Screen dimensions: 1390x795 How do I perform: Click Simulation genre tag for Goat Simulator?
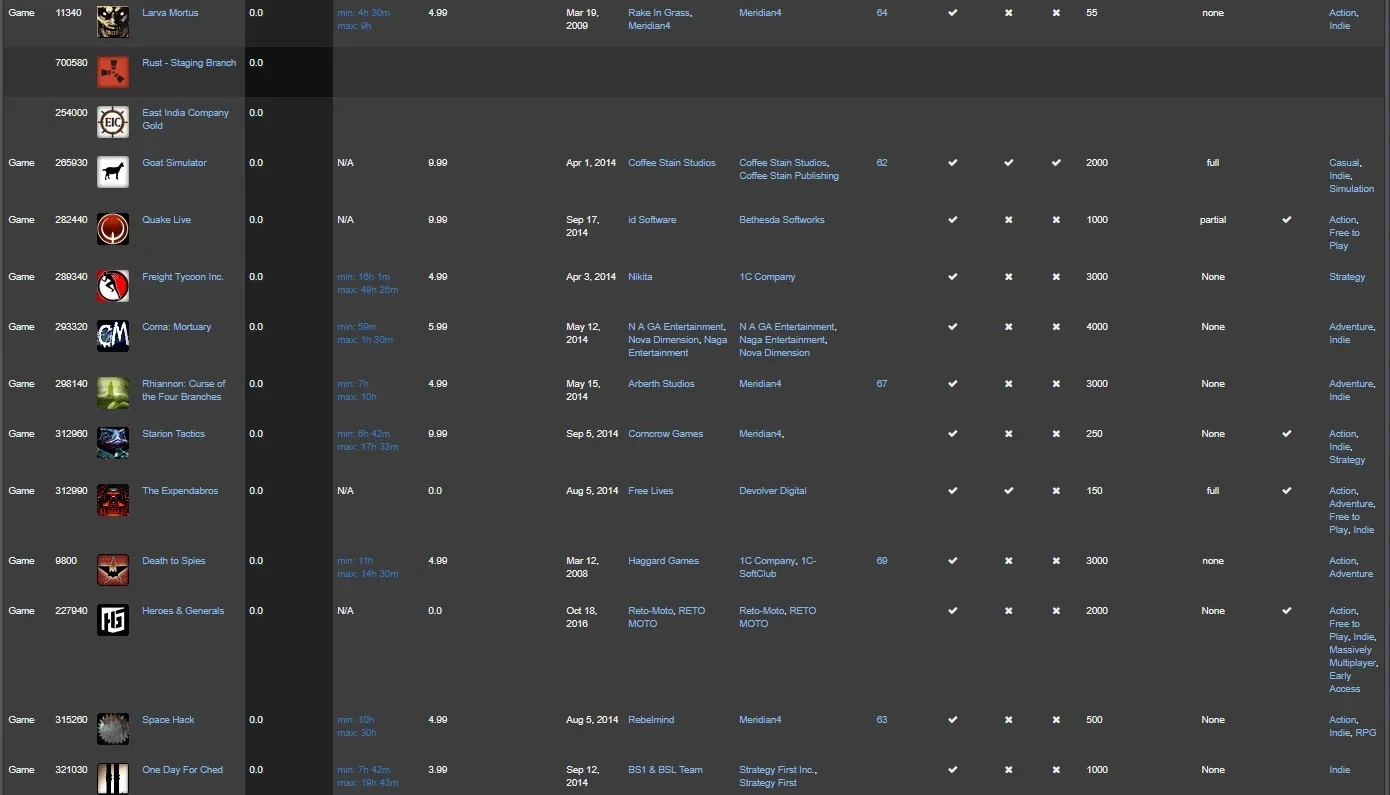[1352, 189]
